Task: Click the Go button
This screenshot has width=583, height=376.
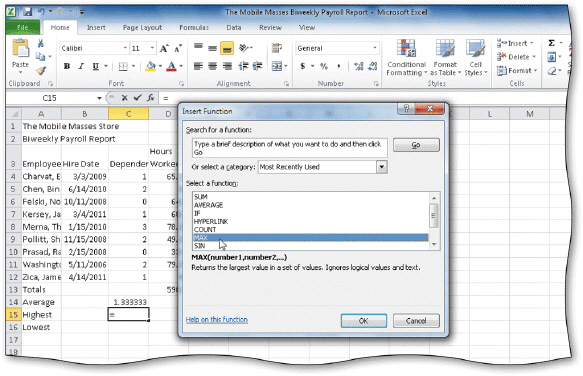Action: tap(416, 145)
